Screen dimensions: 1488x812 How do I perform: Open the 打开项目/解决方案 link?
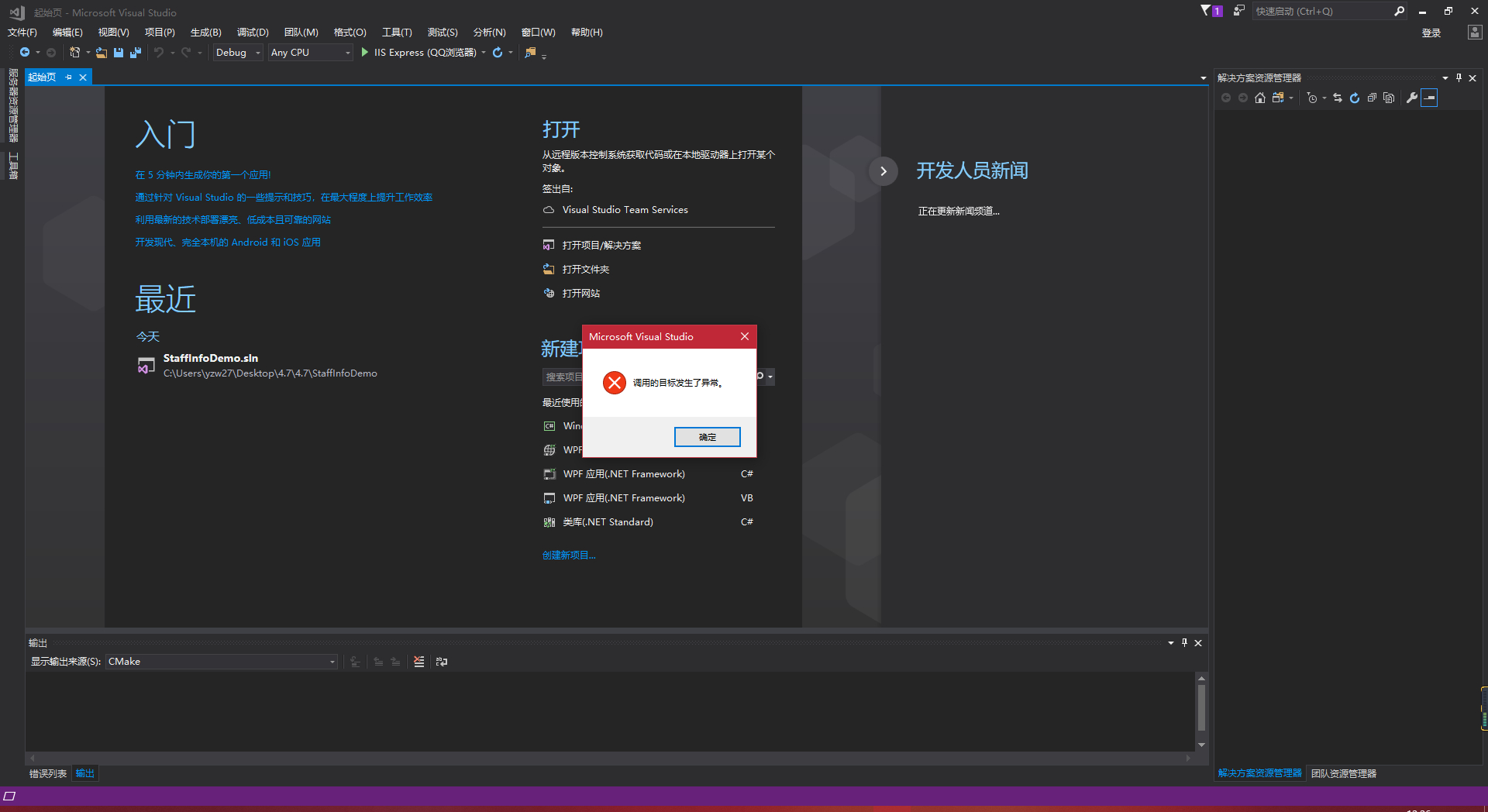click(x=601, y=246)
